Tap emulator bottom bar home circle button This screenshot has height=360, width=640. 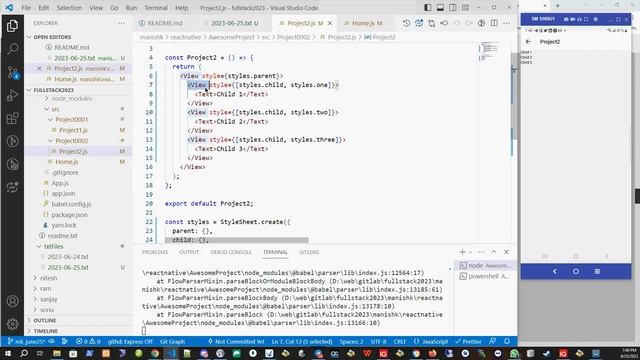point(576,271)
